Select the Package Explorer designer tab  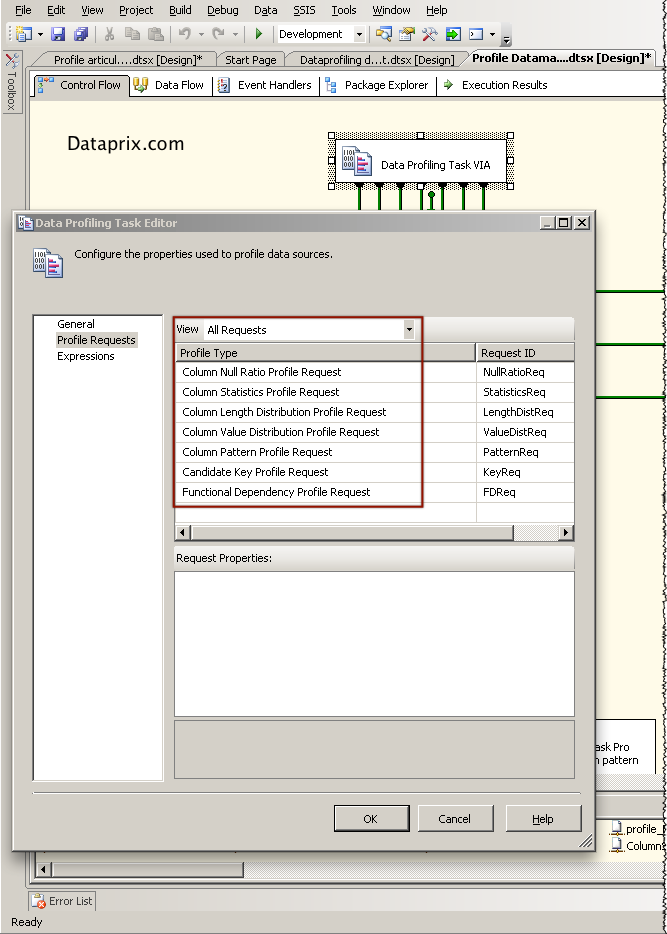[x=377, y=85]
